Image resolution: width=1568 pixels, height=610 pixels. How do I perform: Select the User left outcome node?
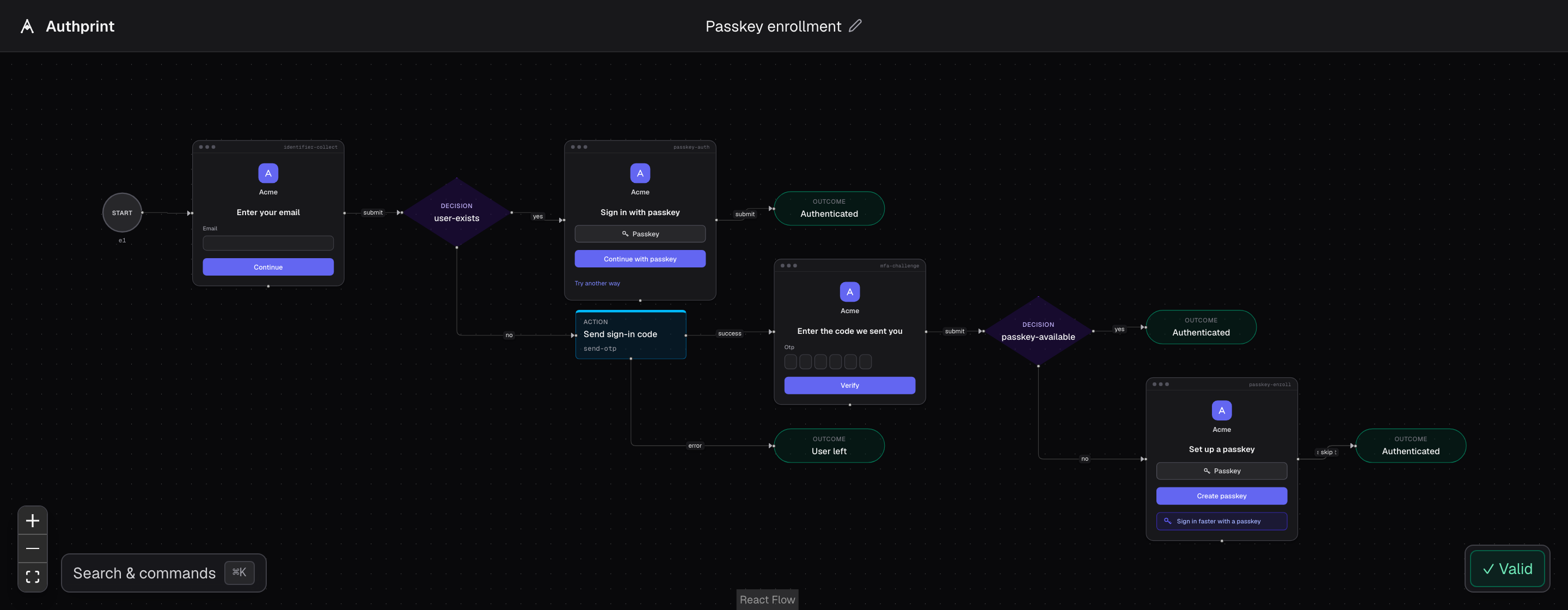coord(829,446)
